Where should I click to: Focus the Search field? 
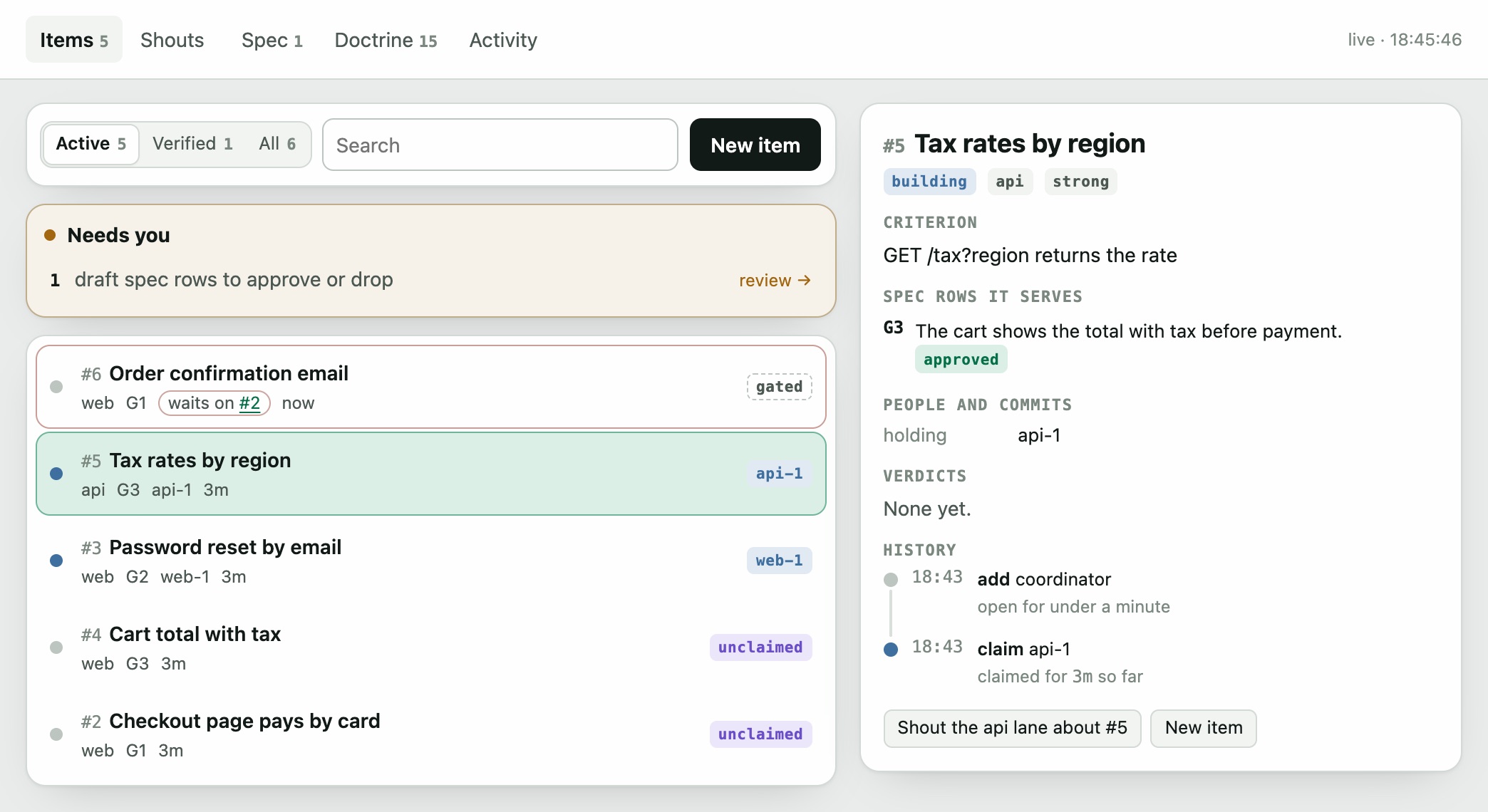coord(500,145)
